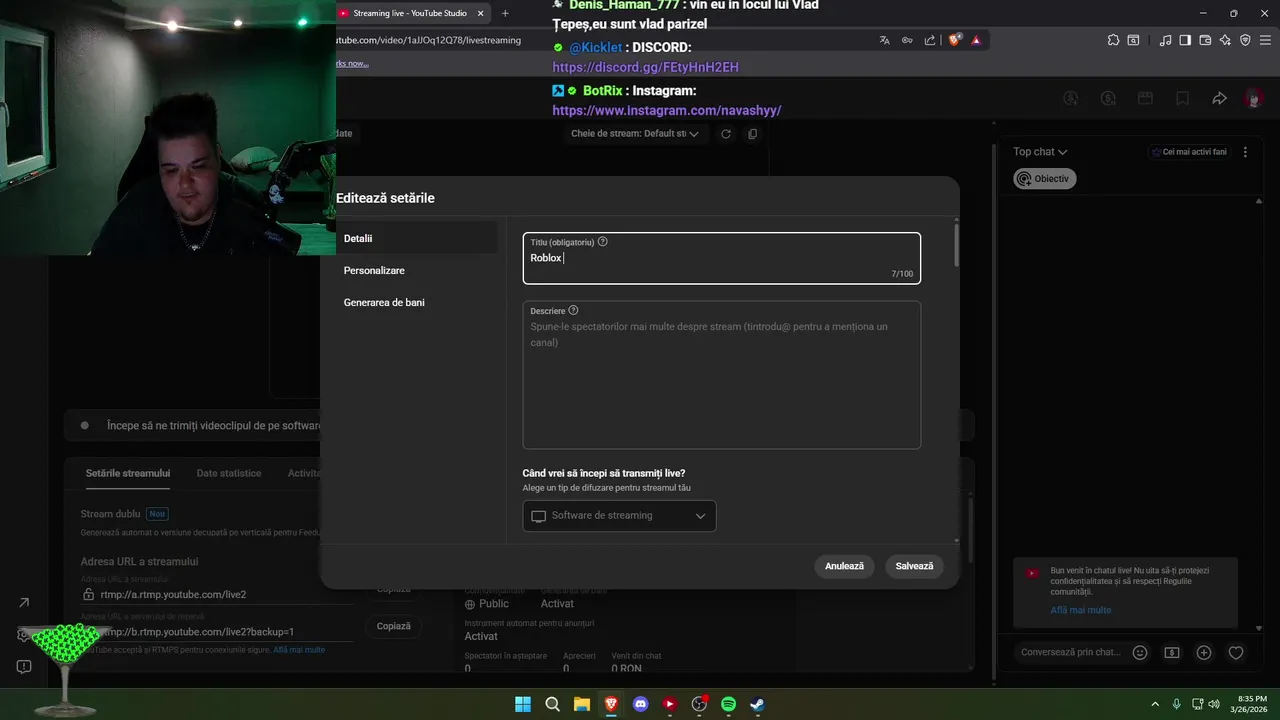Open Află mai multe link about RTMPS
The image size is (1280, 720).
(x=299, y=650)
